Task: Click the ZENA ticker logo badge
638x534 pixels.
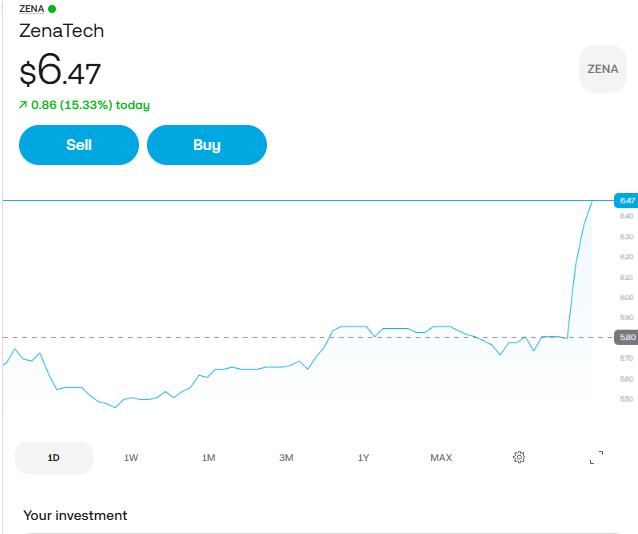Action: coord(602,69)
